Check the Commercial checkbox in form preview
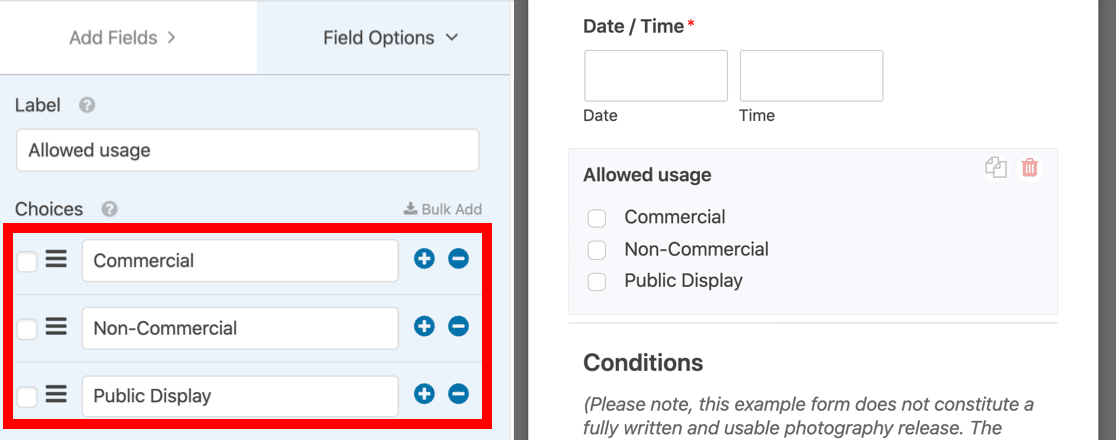This screenshot has height=440, width=1116. [x=597, y=218]
